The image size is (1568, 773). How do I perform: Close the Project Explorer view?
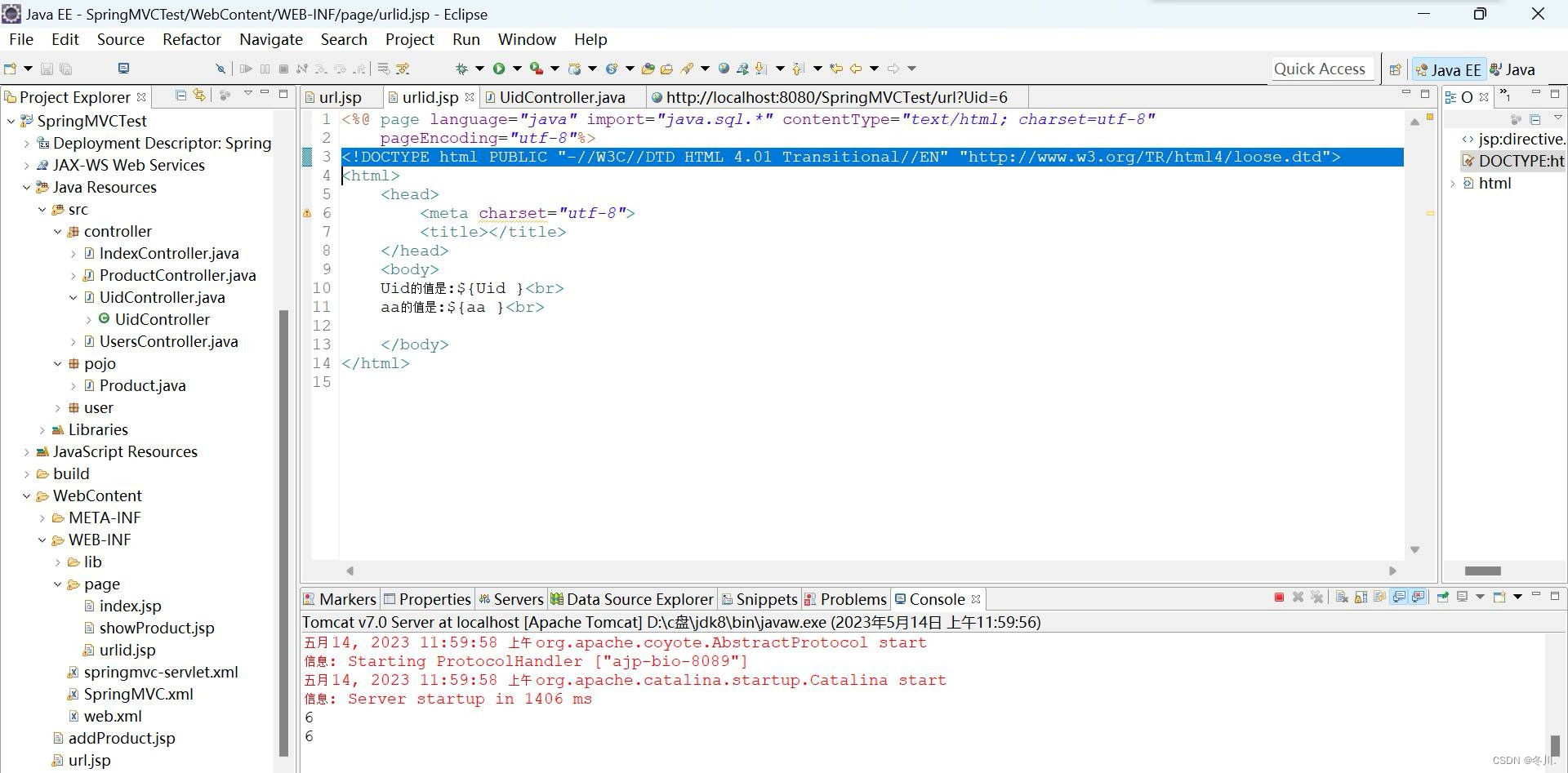(x=141, y=96)
